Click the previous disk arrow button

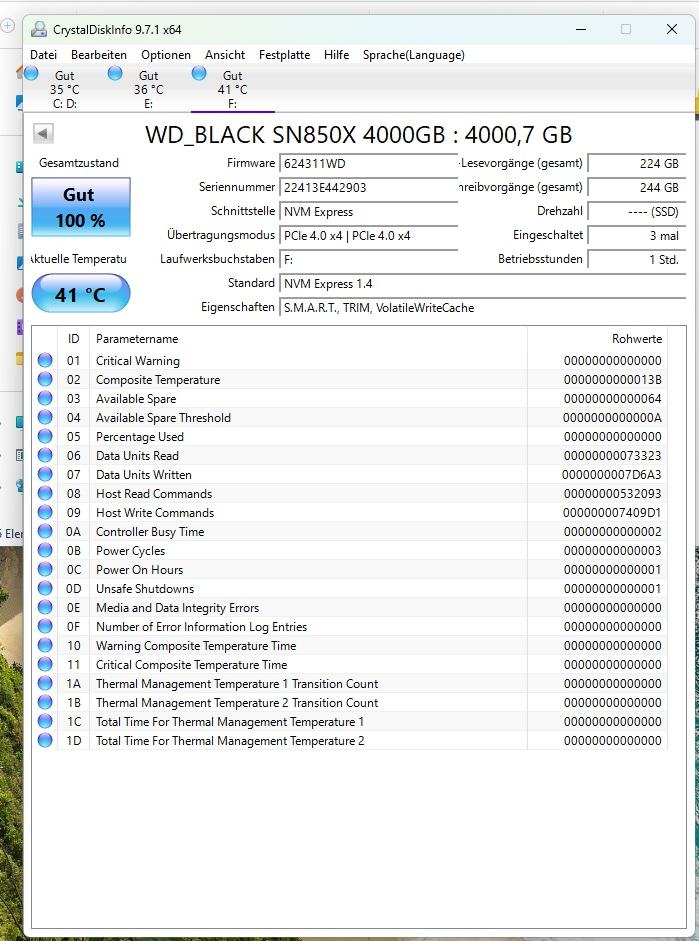pos(43,133)
